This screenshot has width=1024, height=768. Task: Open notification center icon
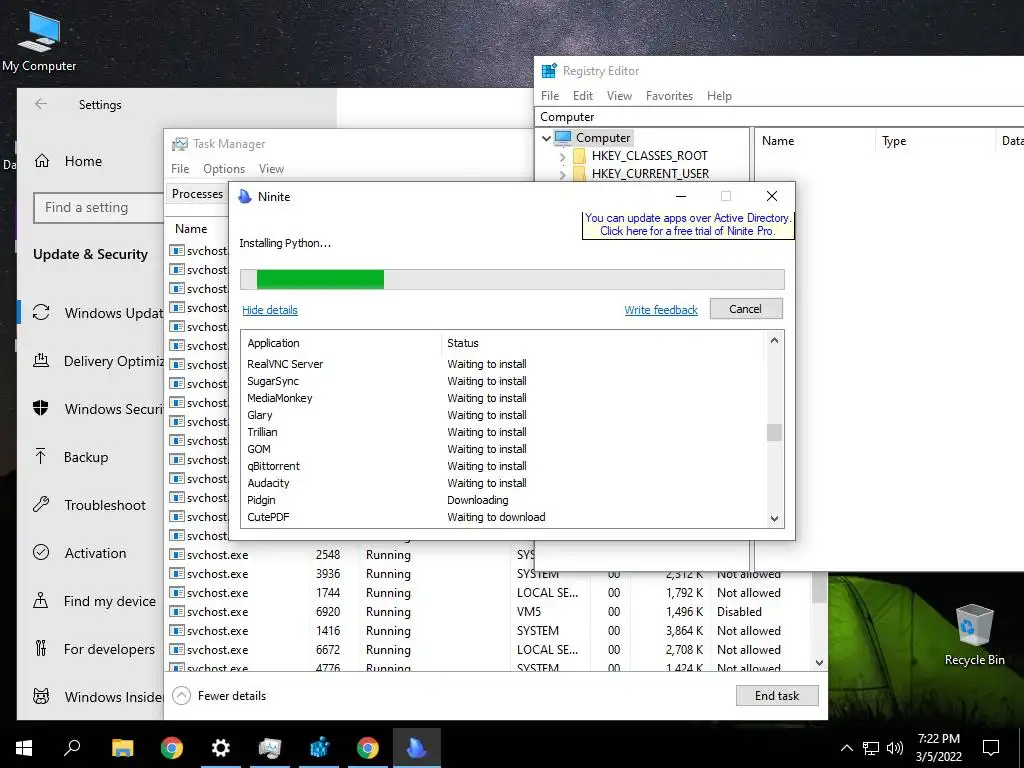[x=991, y=748]
